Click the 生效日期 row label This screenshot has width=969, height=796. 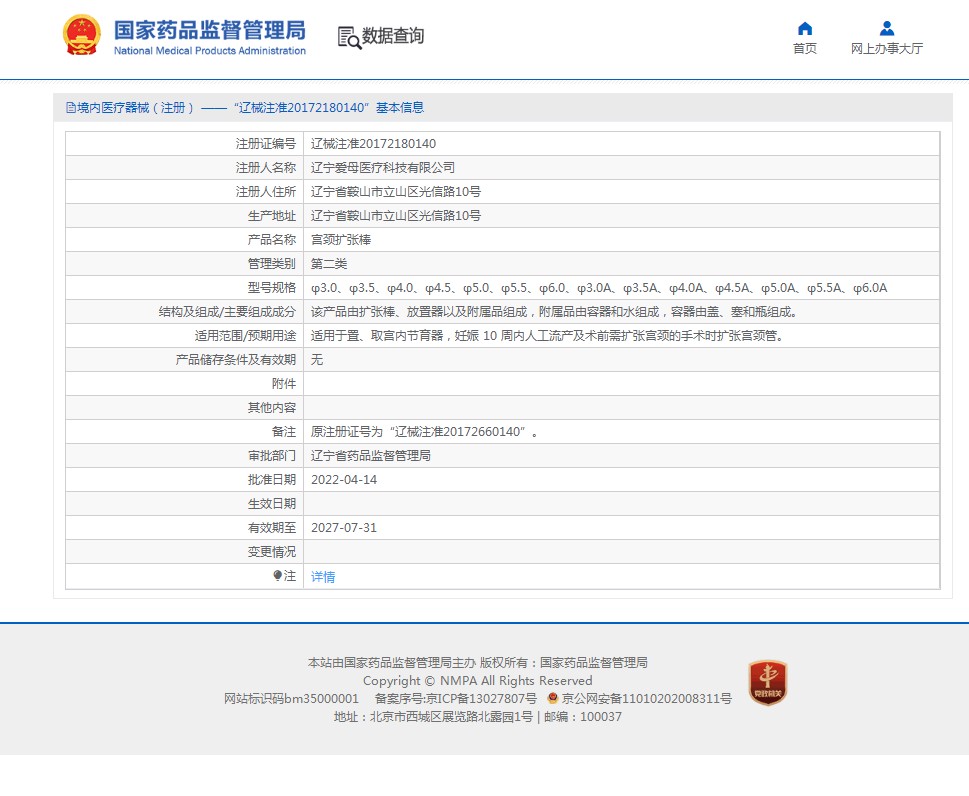pos(272,504)
